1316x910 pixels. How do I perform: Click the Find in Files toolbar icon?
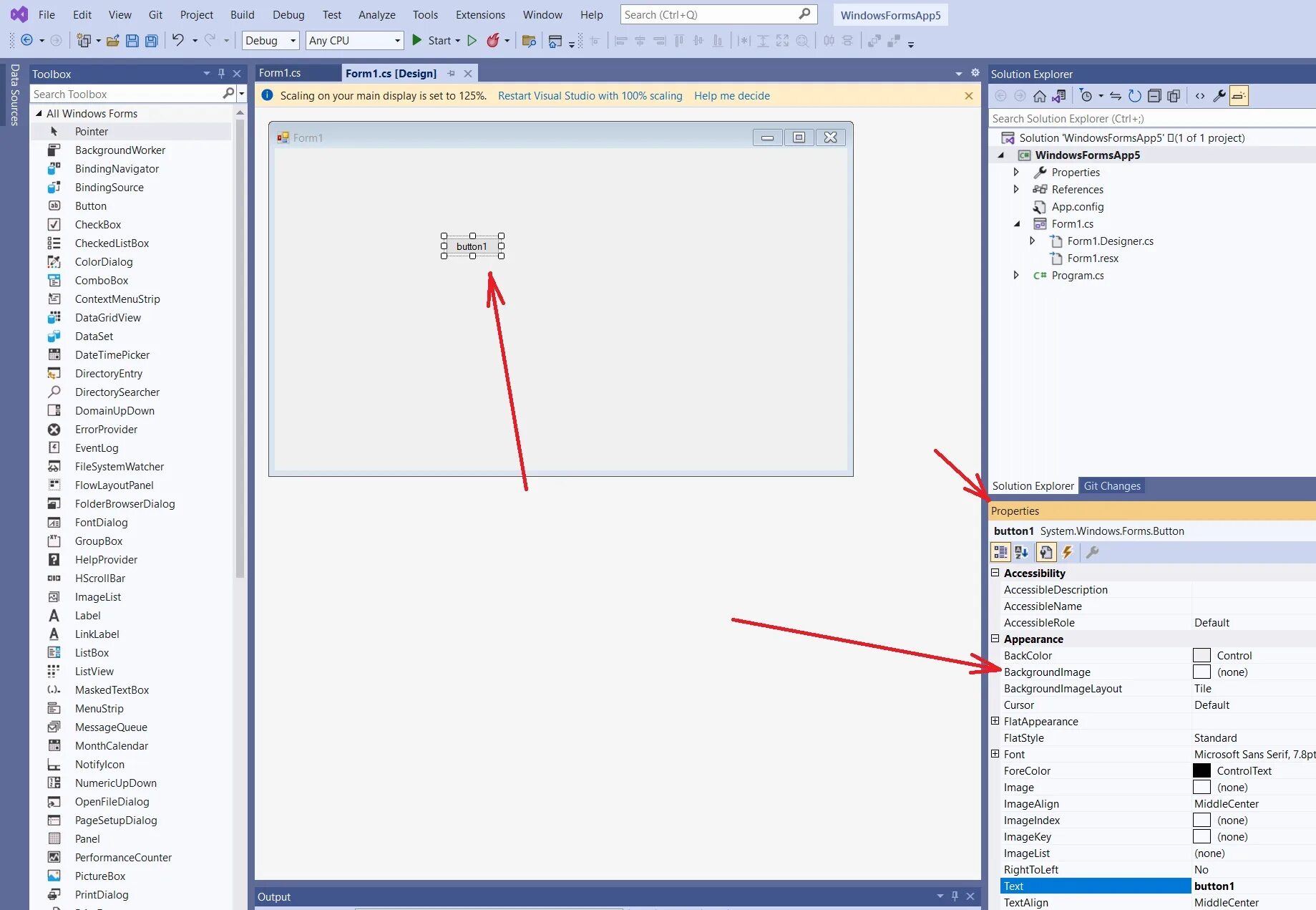(529, 41)
